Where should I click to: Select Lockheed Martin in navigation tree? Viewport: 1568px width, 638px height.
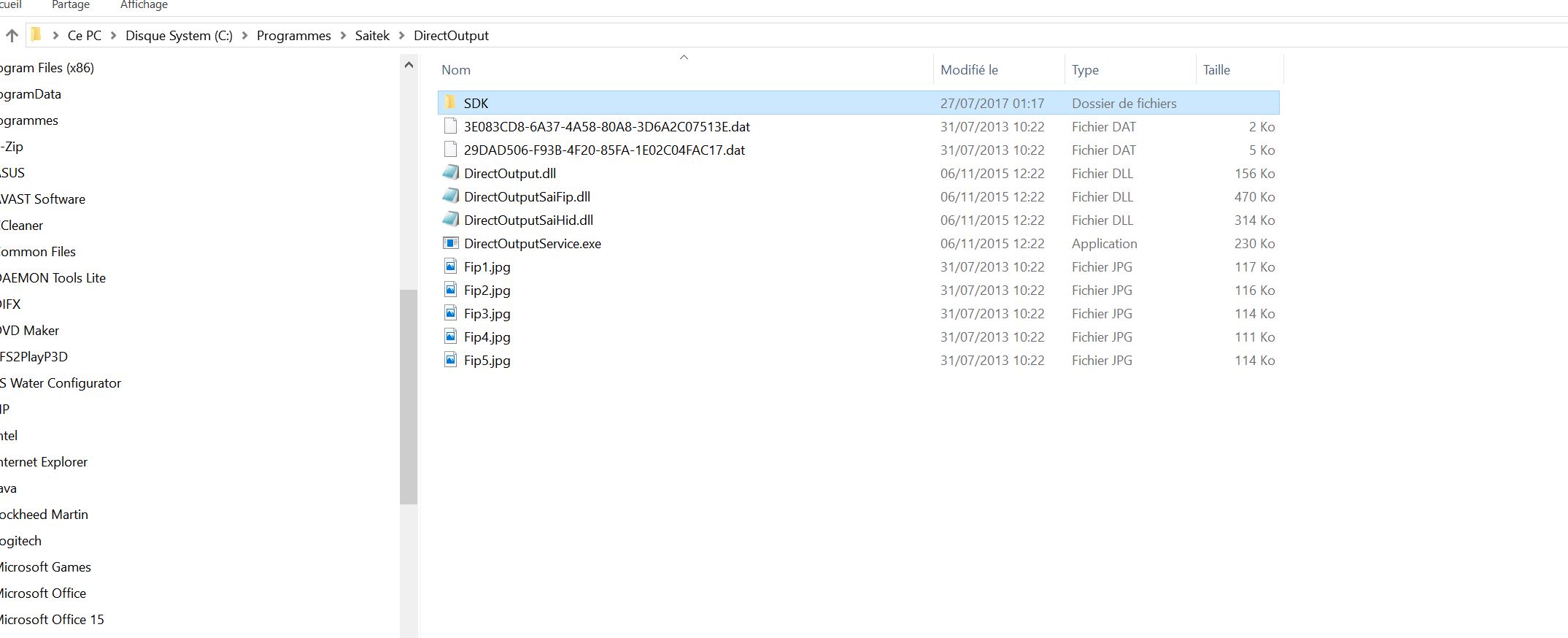pos(44,514)
